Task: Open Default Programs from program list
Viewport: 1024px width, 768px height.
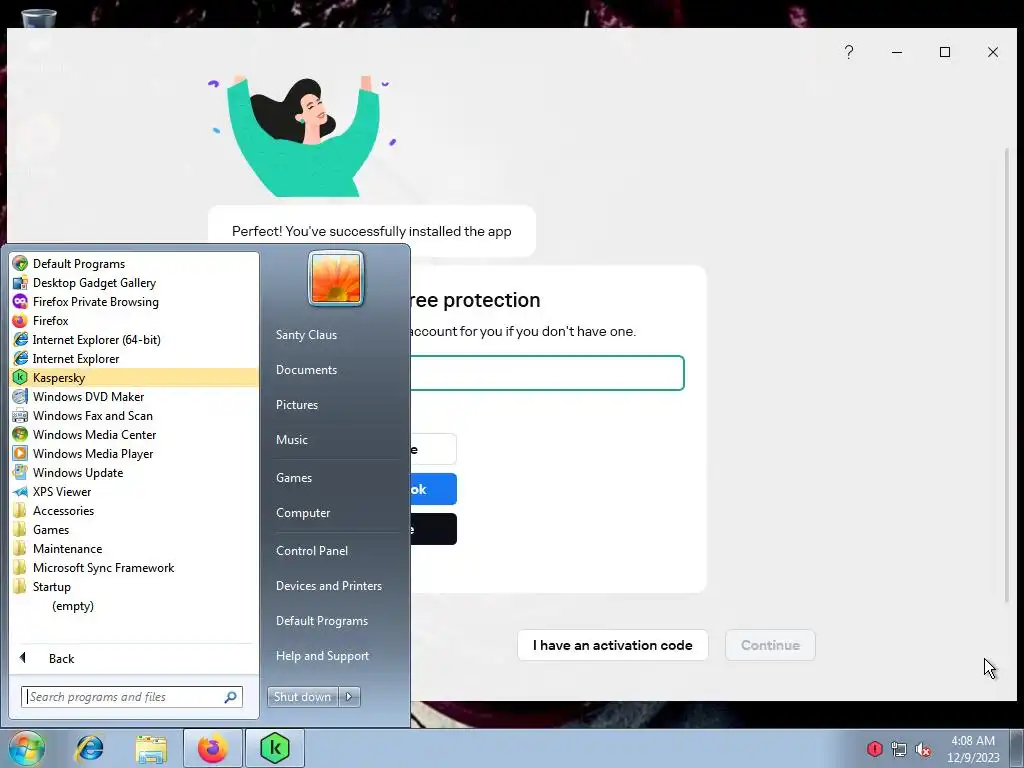Action: pos(78,264)
